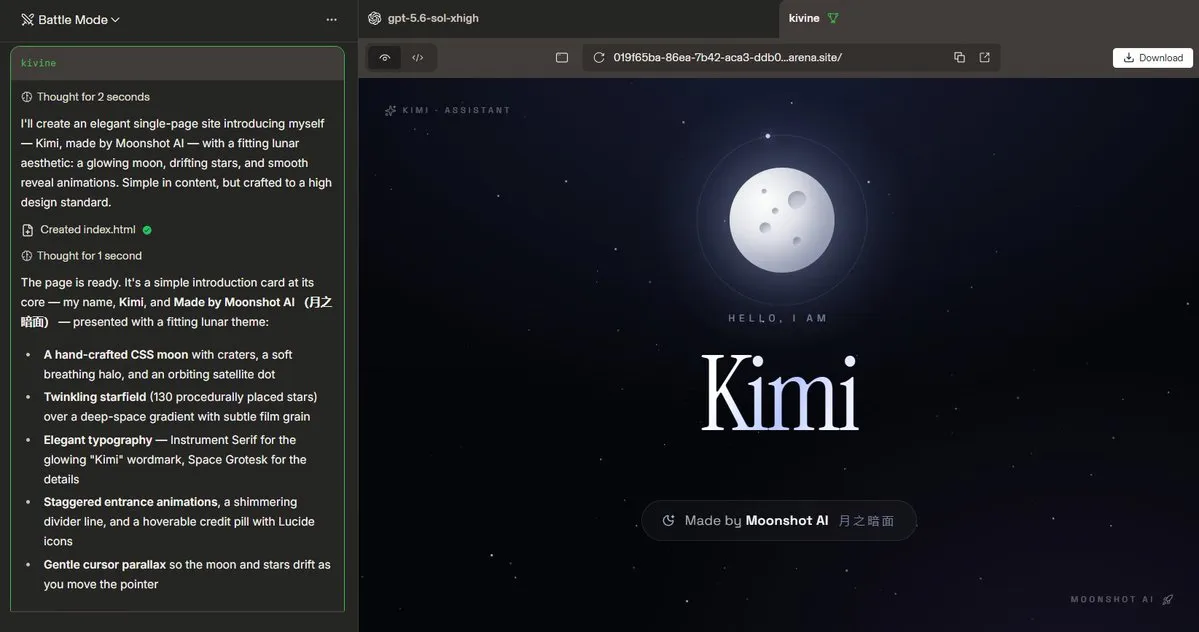Screen dimensions: 1199x632
Task: Open the three-dots more options menu
Action: pos(331,20)
